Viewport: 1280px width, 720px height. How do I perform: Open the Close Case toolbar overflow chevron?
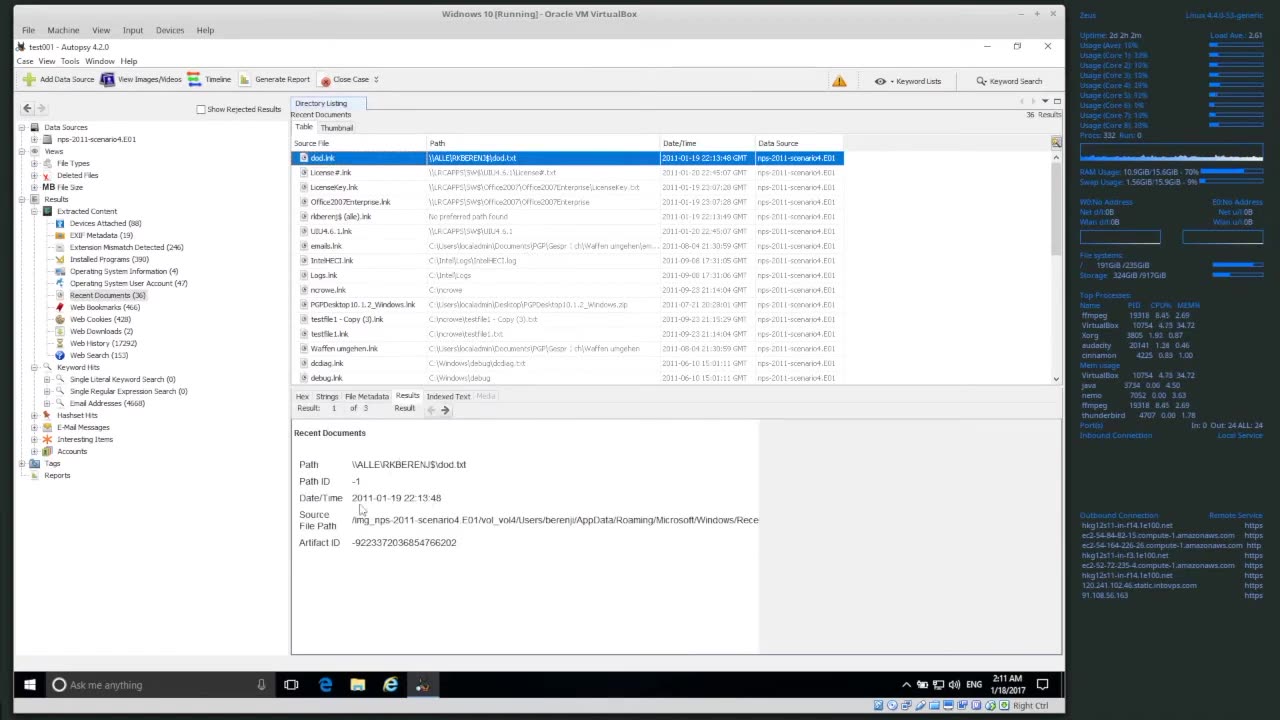376,79
